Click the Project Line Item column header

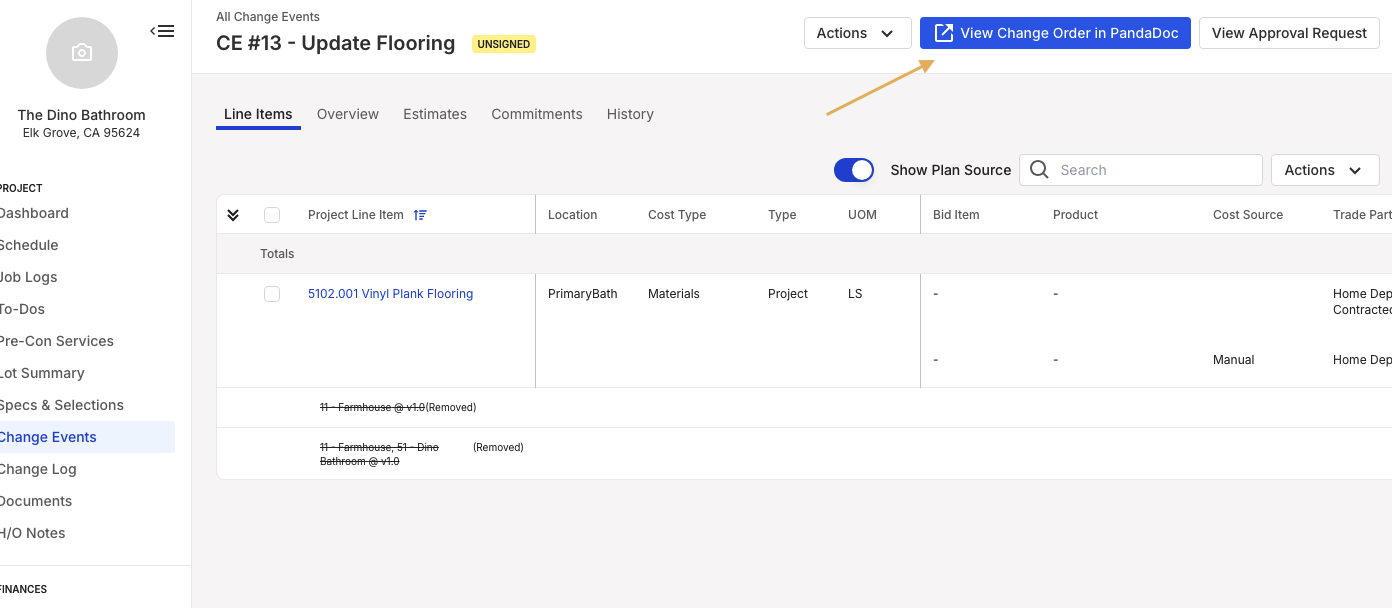(356, 215)
